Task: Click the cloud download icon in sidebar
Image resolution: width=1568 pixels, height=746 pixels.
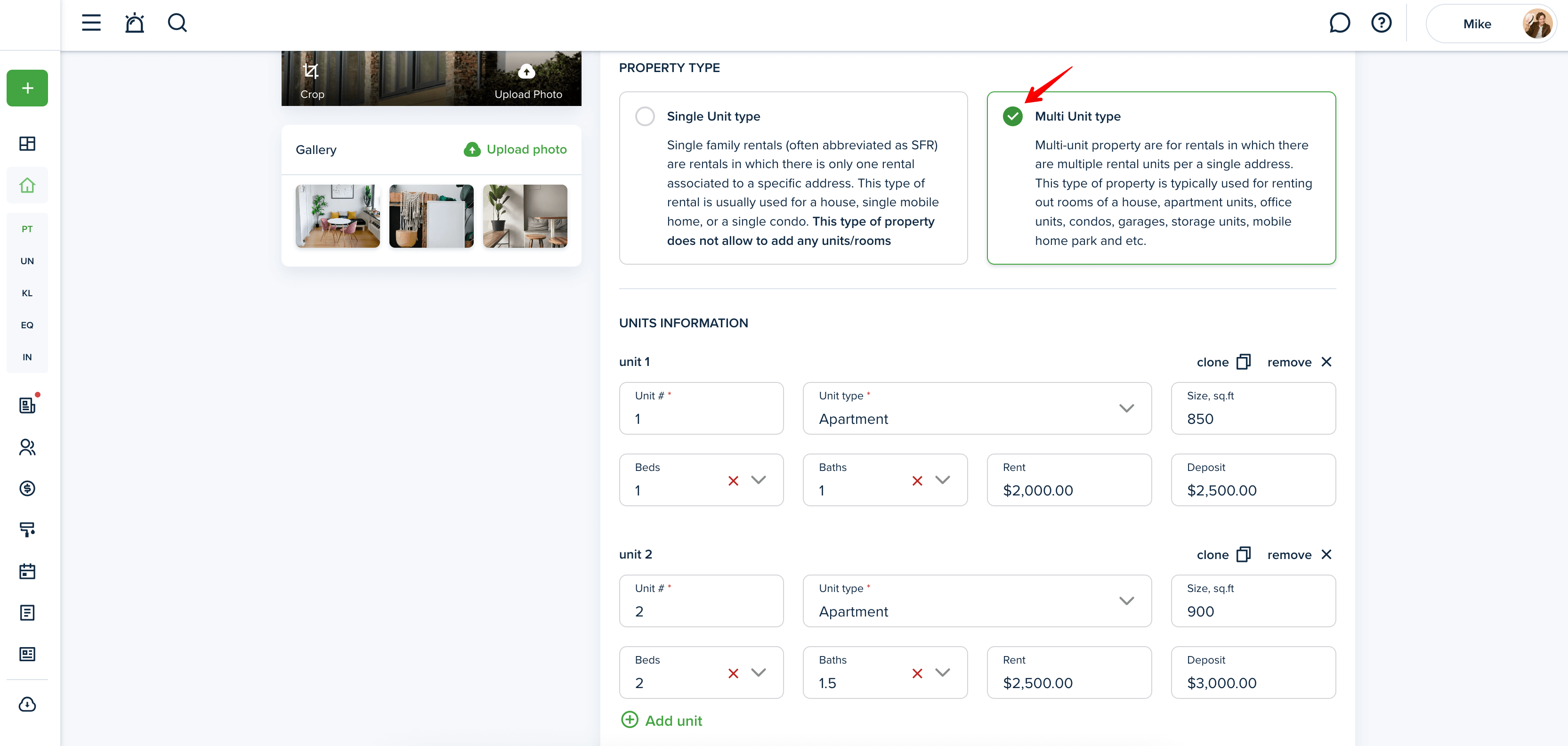Action: (x=27, y=705)
